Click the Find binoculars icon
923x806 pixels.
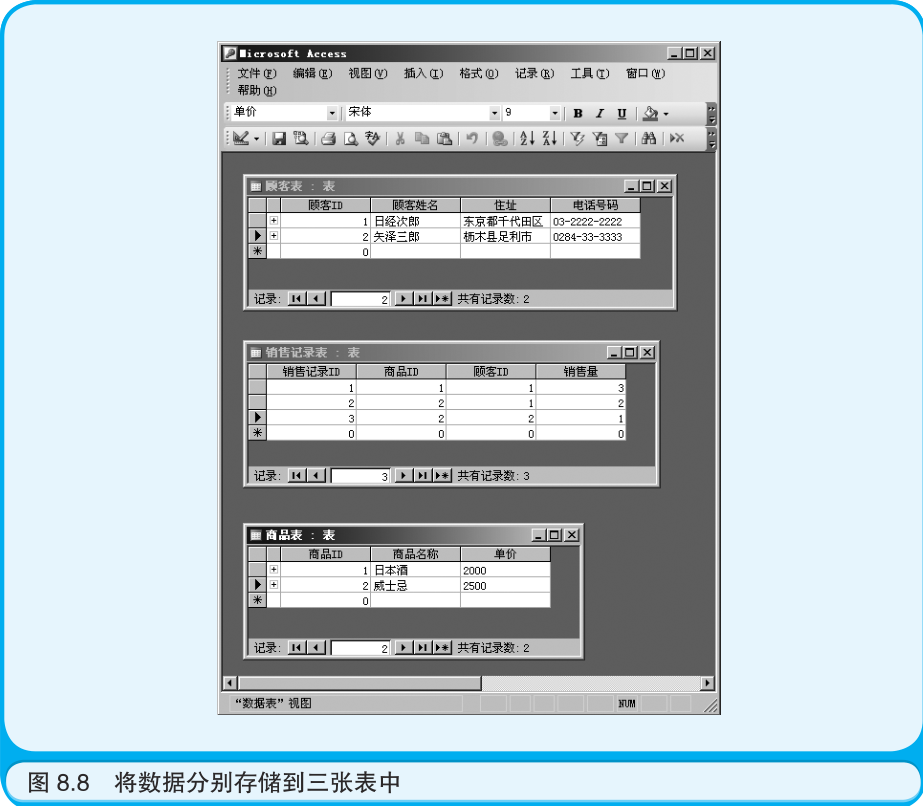[x=649, y=138]
